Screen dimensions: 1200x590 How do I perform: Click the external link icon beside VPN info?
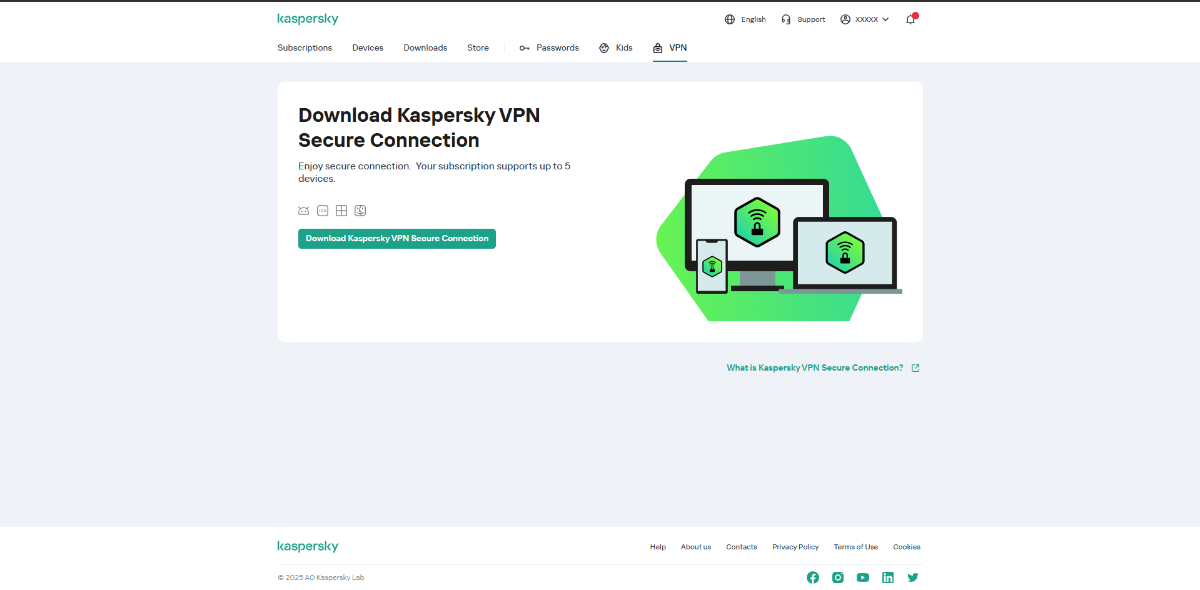(x=915, y=368)
